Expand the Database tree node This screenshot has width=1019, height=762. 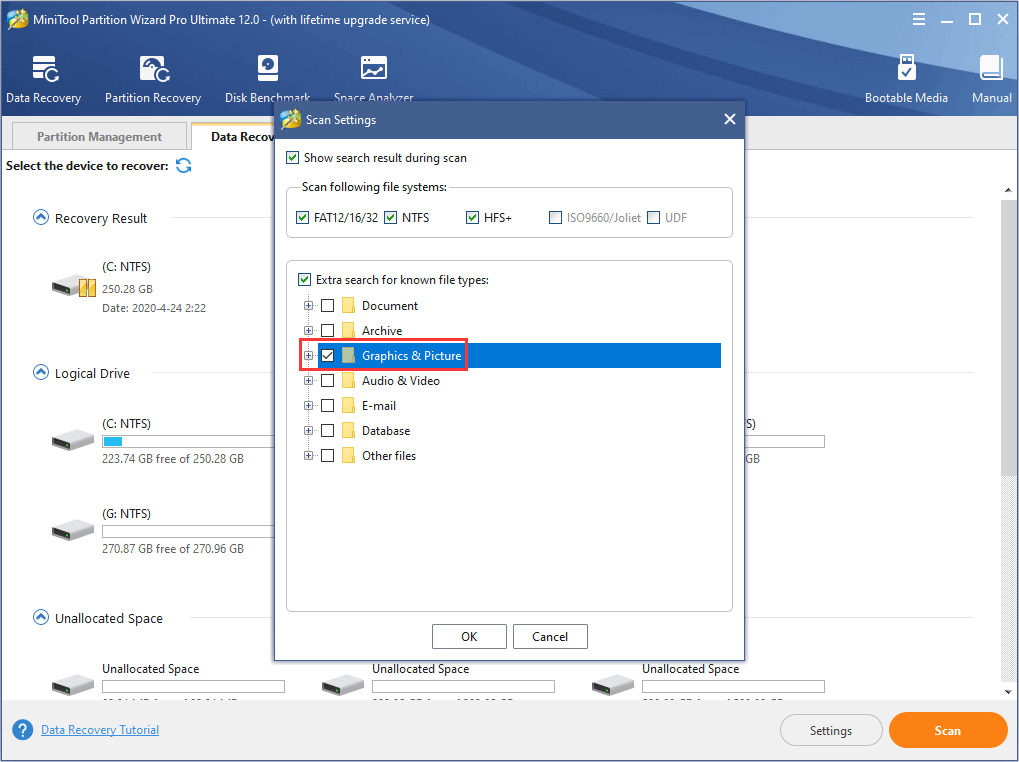[309, 431]
